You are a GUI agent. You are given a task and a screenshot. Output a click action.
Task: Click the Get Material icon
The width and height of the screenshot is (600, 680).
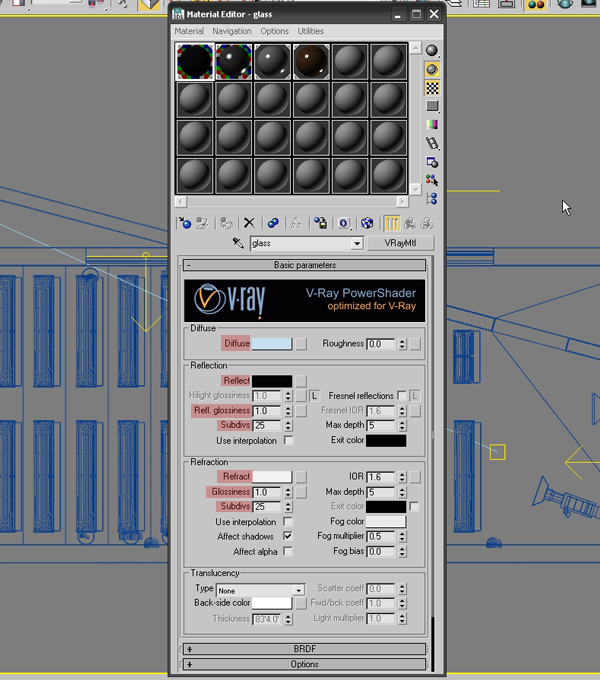[x=184, y=224]
